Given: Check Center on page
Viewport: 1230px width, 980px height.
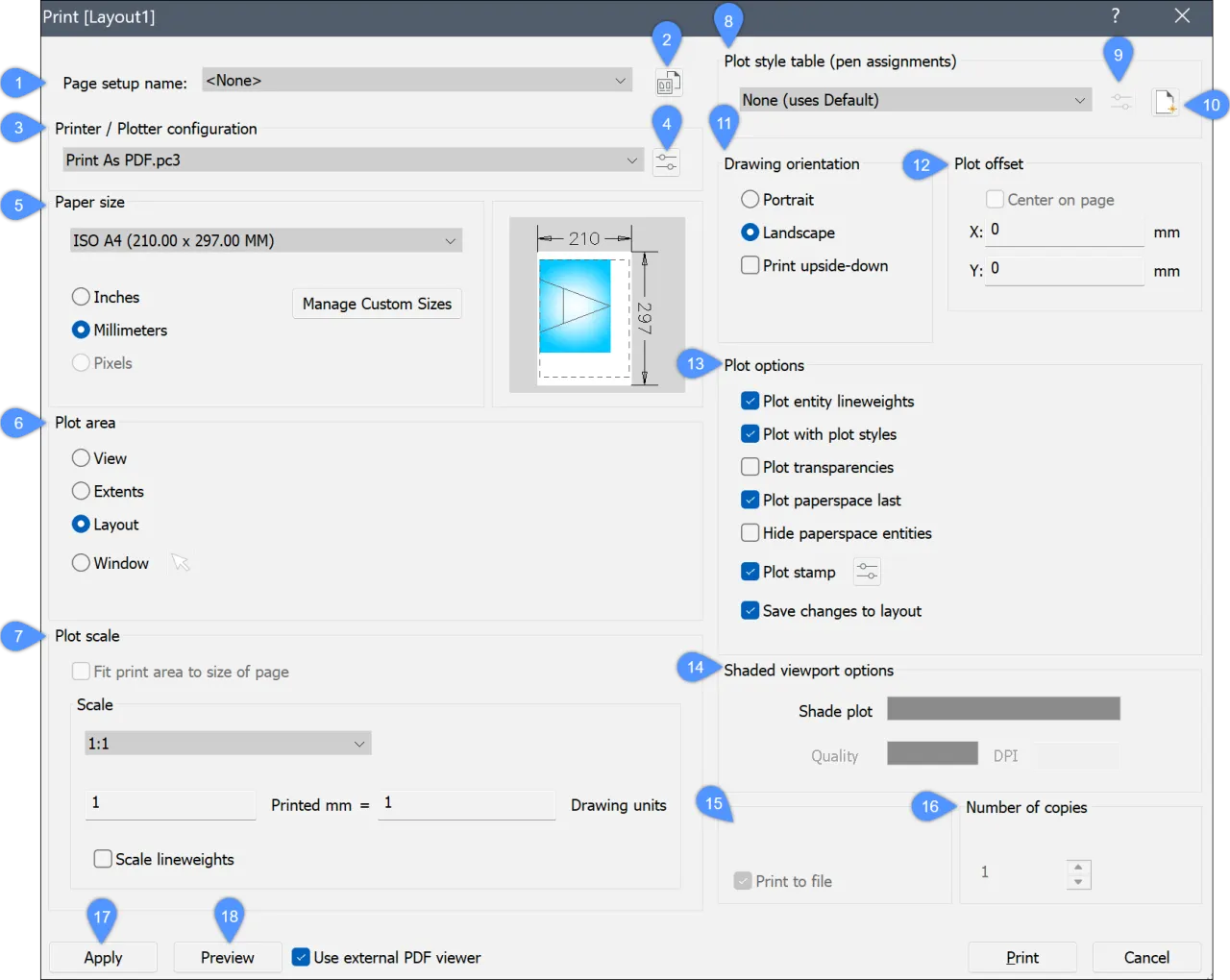Looking at the screenshot, I should click(x=995, y=199).
